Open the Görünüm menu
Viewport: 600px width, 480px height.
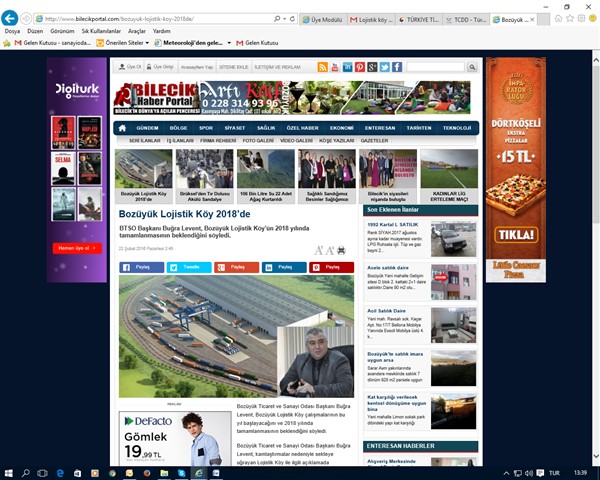pyautogui.click(x=62, y=31)
